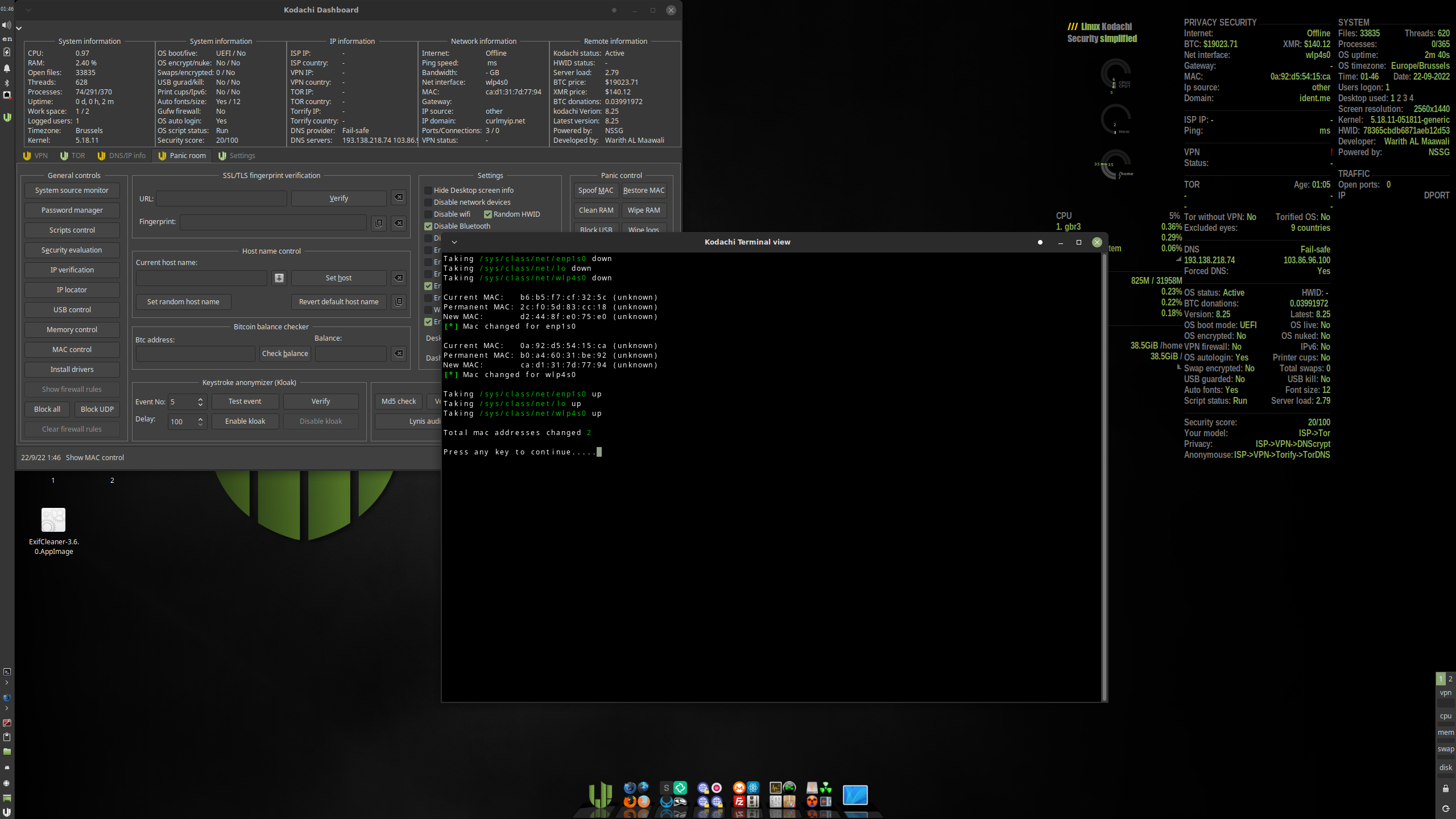Image resolution: width=1456 pixels, height=819 pixels.
Task: Click into the Fingerprint input field
Action: tap(274, 222)
